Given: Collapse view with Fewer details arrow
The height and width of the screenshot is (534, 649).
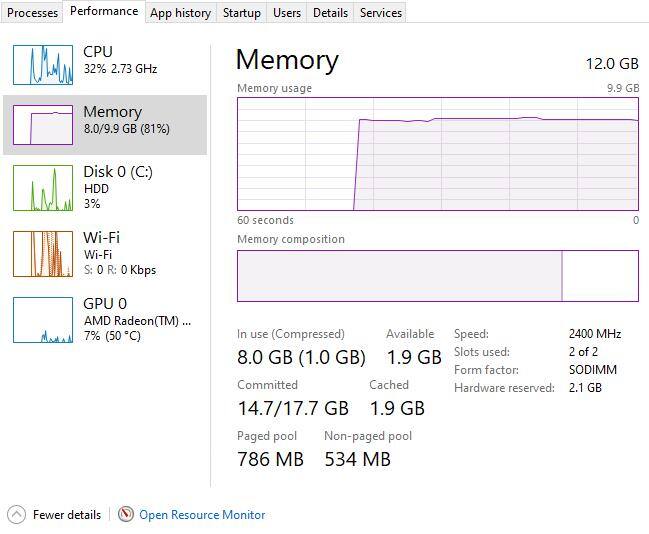Looking at the screenshot, I should tap(16, 514).
